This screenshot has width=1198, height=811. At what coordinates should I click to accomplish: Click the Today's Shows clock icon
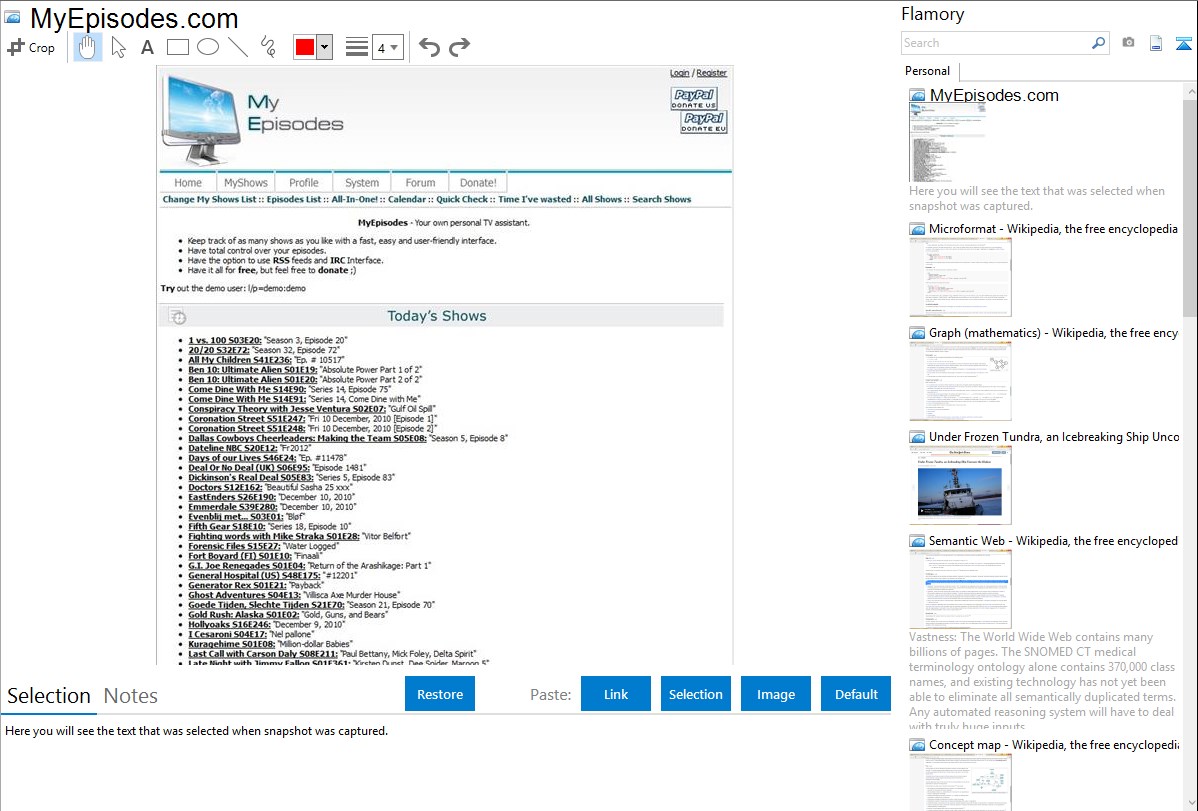pyautogui.click(x=177, y=316)
